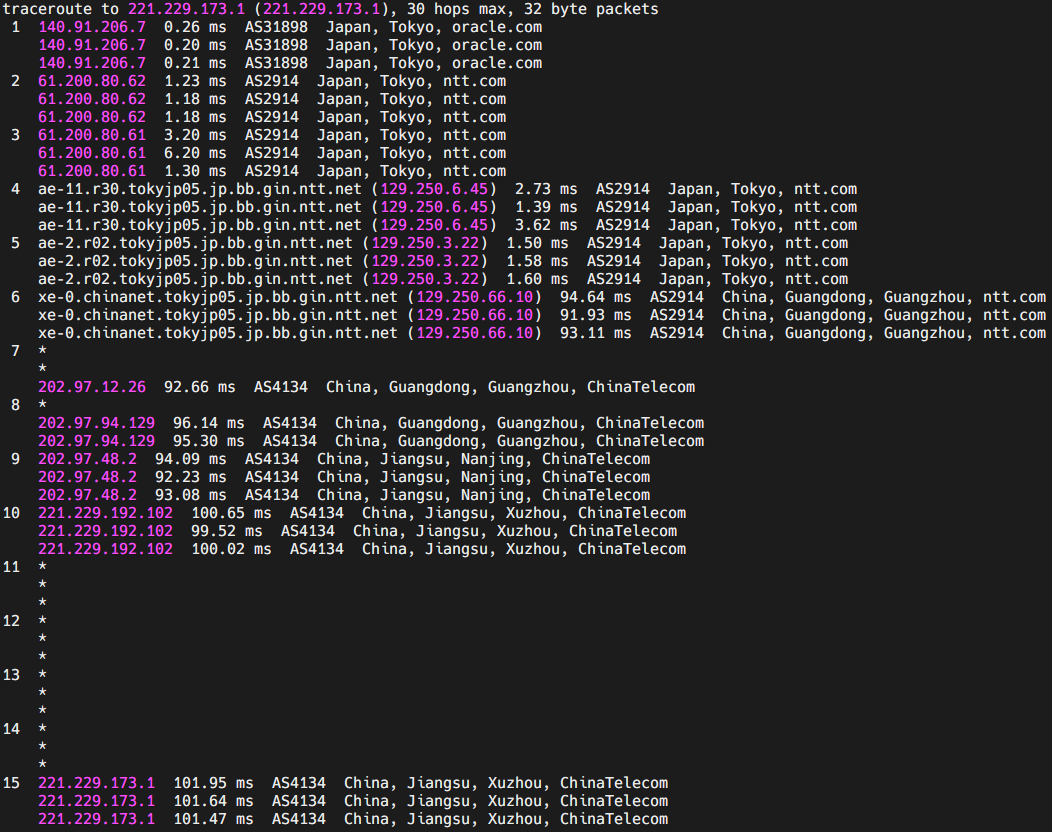The image size is (1052, 832).
Task: Select IP 129.250.6.45 on the 3.62 ms row
Action: (x=434, y=225)
